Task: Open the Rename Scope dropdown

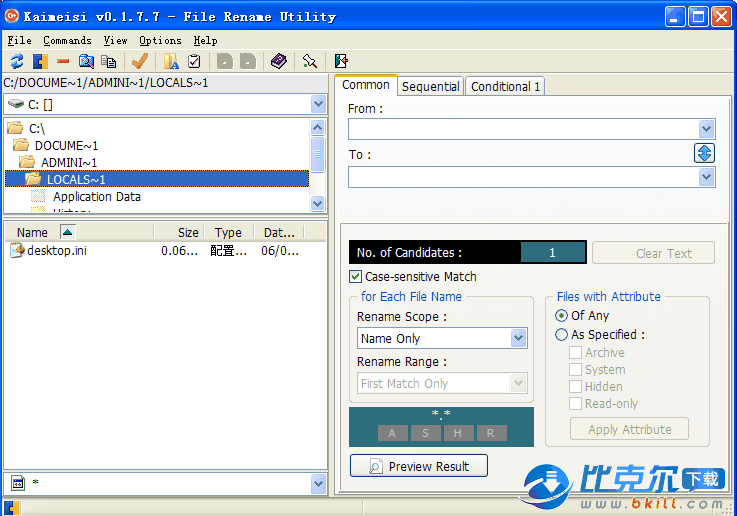Action: tap(518, 338)
